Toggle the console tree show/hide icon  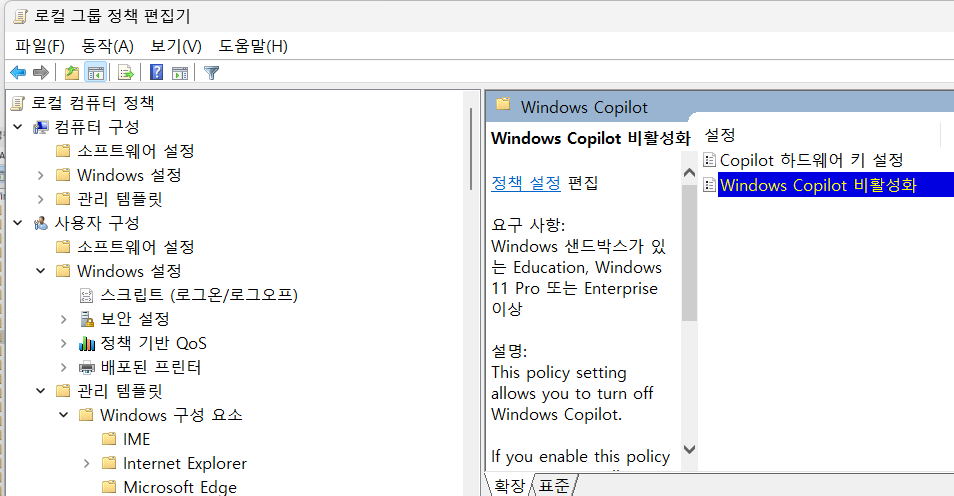click(x=96, y=73)
